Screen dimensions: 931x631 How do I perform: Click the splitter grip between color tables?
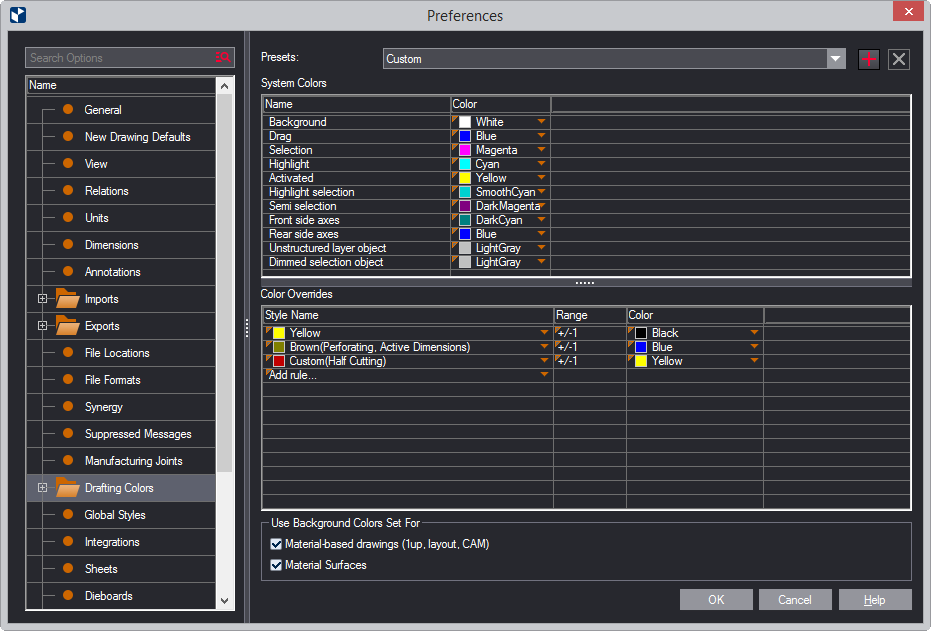585,283
